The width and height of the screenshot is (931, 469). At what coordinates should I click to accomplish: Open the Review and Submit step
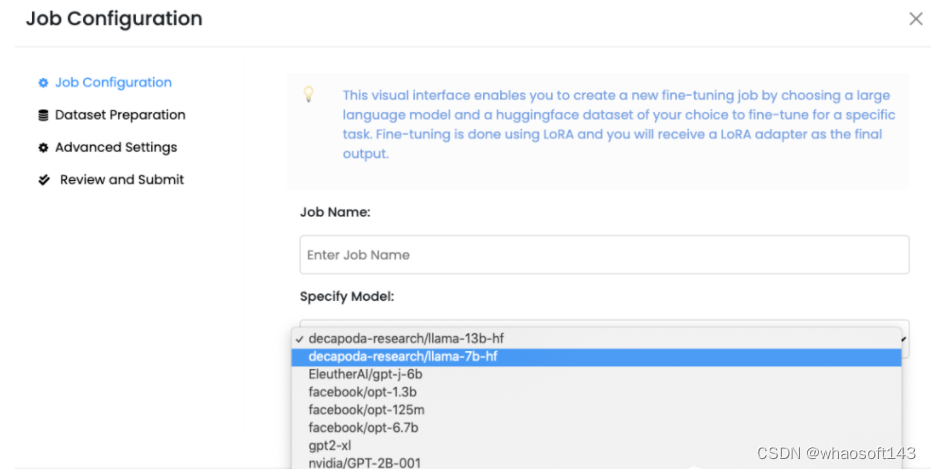[x=122, y=179]
